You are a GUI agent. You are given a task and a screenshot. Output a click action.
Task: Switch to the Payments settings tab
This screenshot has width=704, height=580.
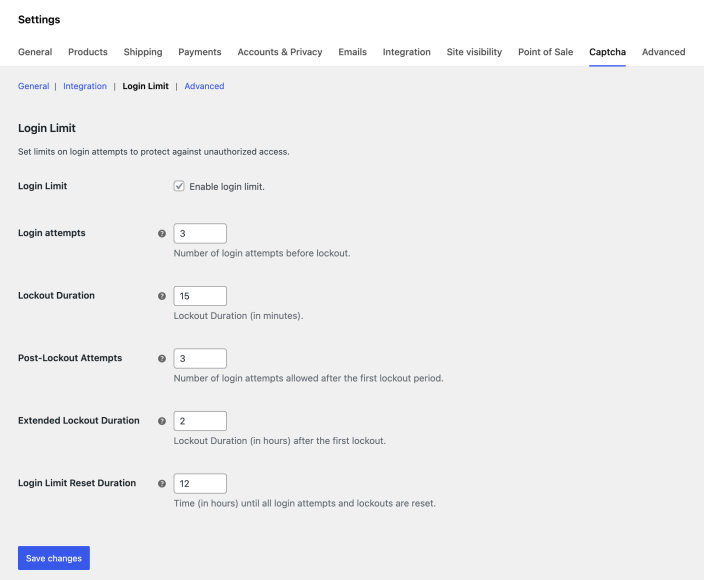[x=200, y=52]
